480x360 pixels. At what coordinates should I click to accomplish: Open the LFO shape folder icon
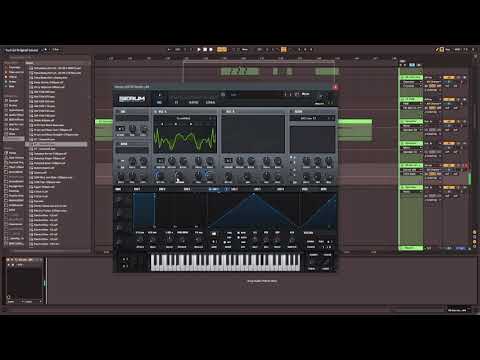click(214, 233)
